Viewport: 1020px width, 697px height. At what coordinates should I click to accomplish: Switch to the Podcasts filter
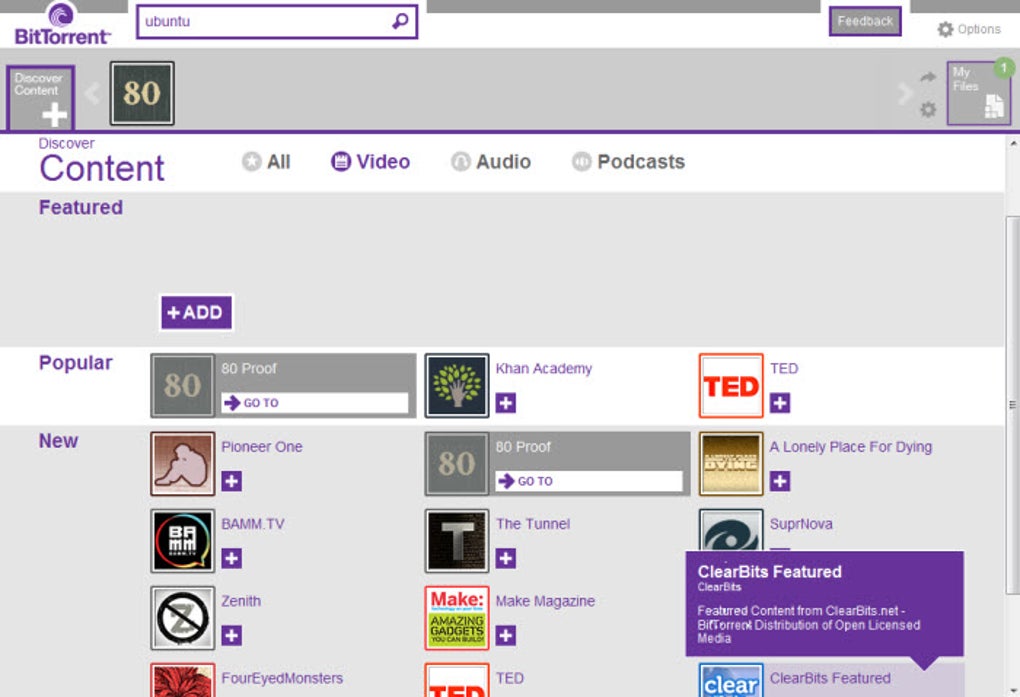point(628,161)
